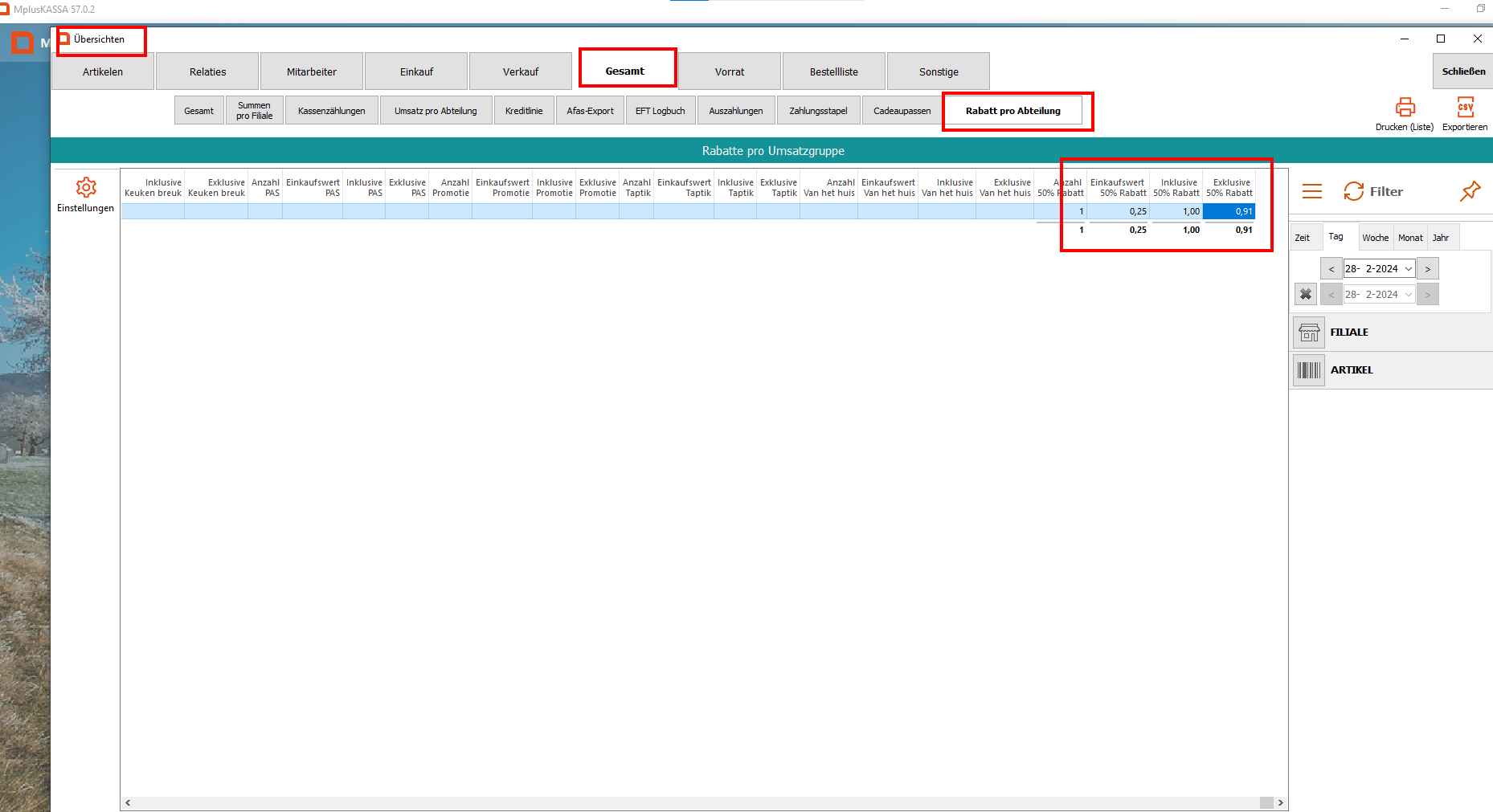The image size is (1493, 812).
Task: Export the list via the CSV icon
Action: pos(1465,108)
